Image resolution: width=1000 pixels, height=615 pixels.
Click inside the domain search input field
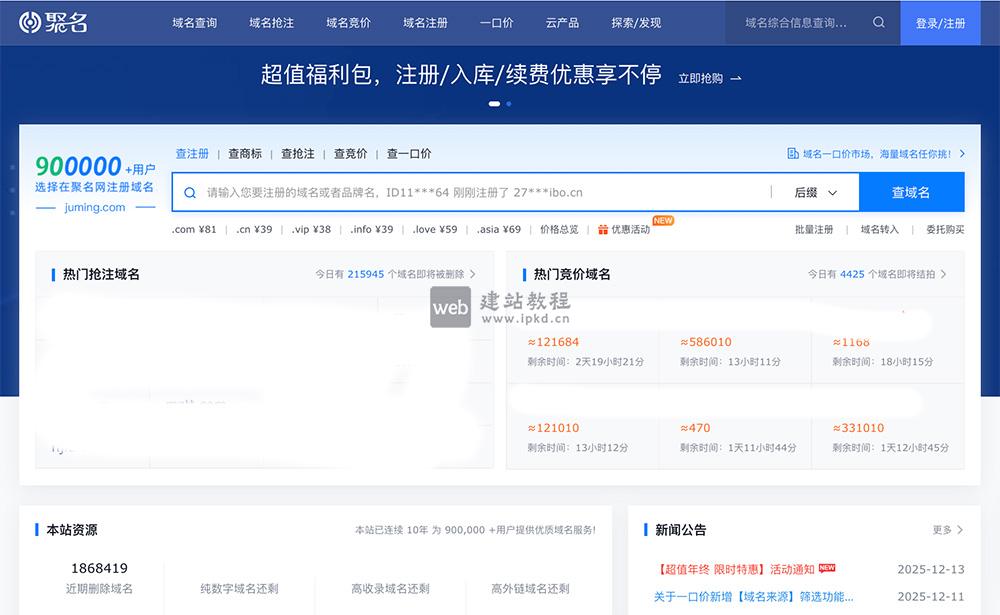450,191
